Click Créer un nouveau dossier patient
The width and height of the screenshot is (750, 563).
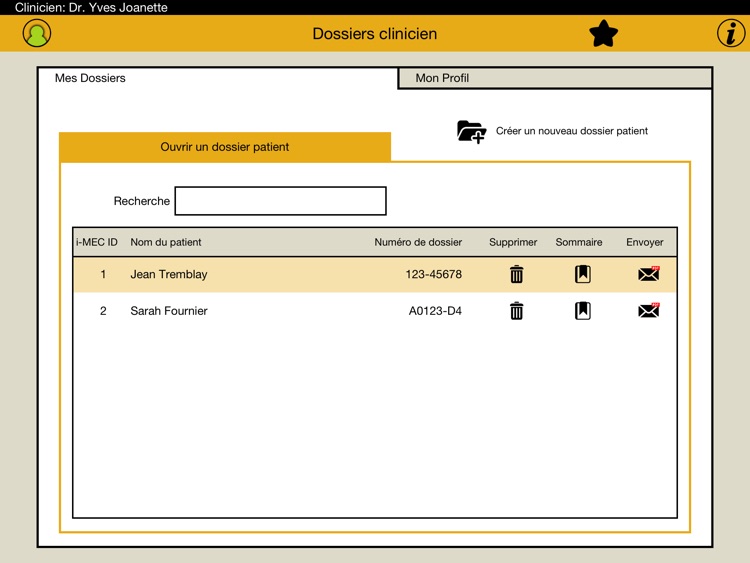(572, 131)
